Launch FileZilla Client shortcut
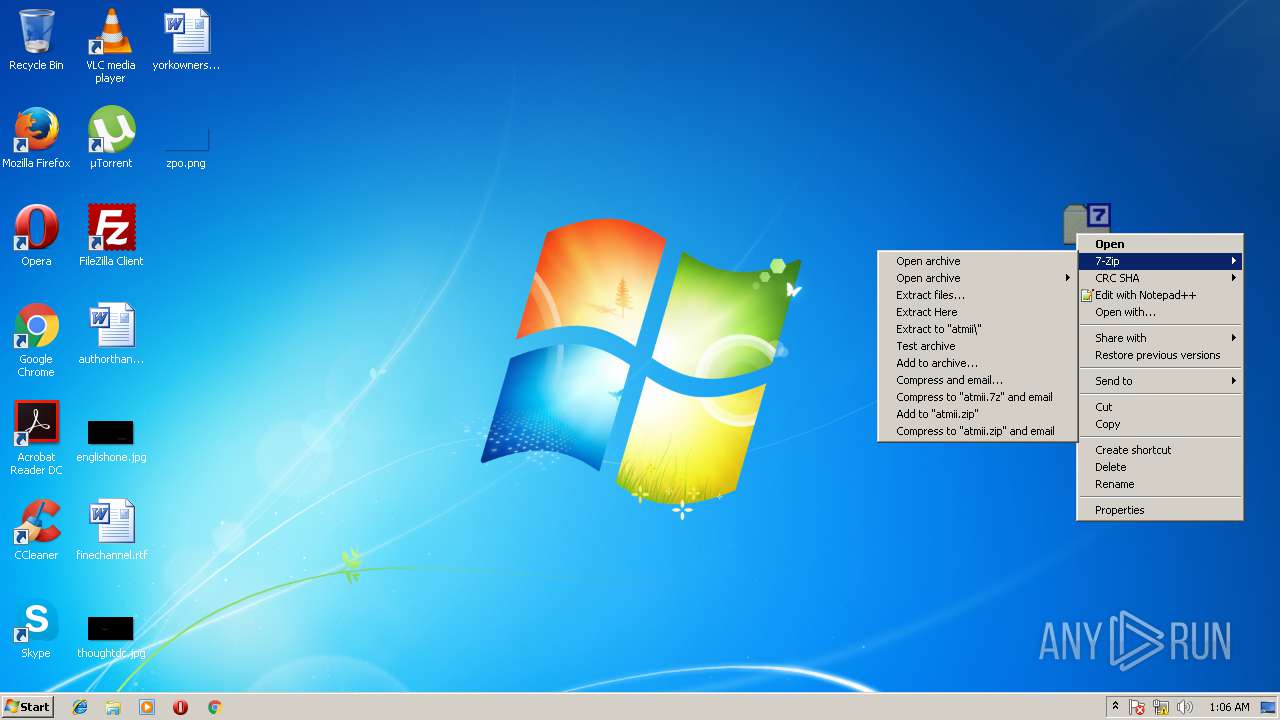The image size is (1280, 720). coord(111,236)
